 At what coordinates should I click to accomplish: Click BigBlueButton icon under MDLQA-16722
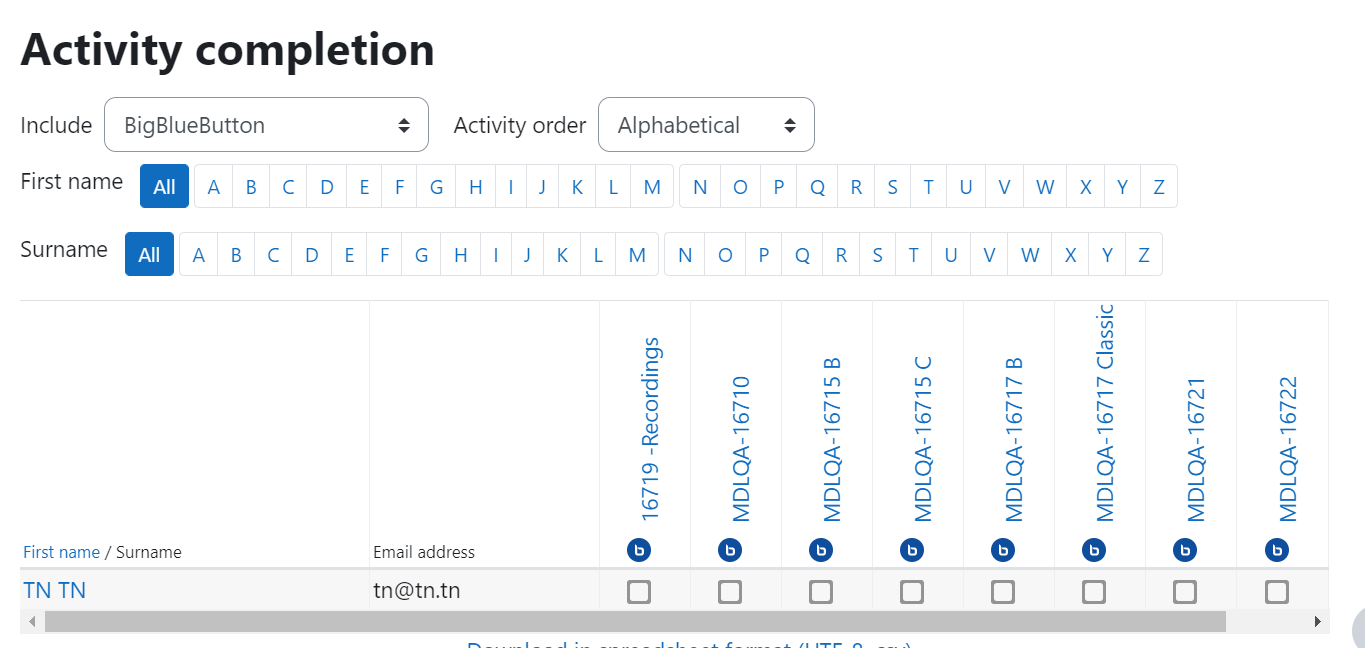tap(1276, 550)
